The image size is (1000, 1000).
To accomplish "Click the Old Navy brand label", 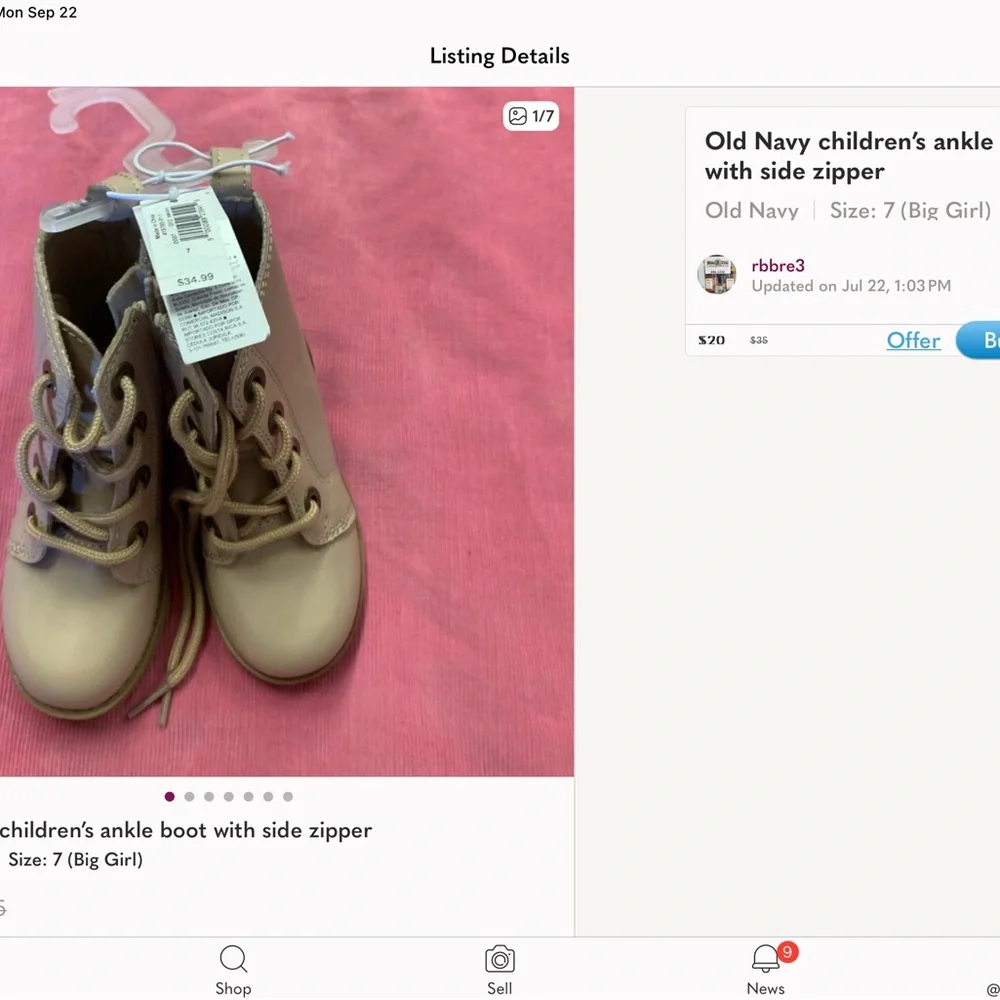I will tap(752, 210).
